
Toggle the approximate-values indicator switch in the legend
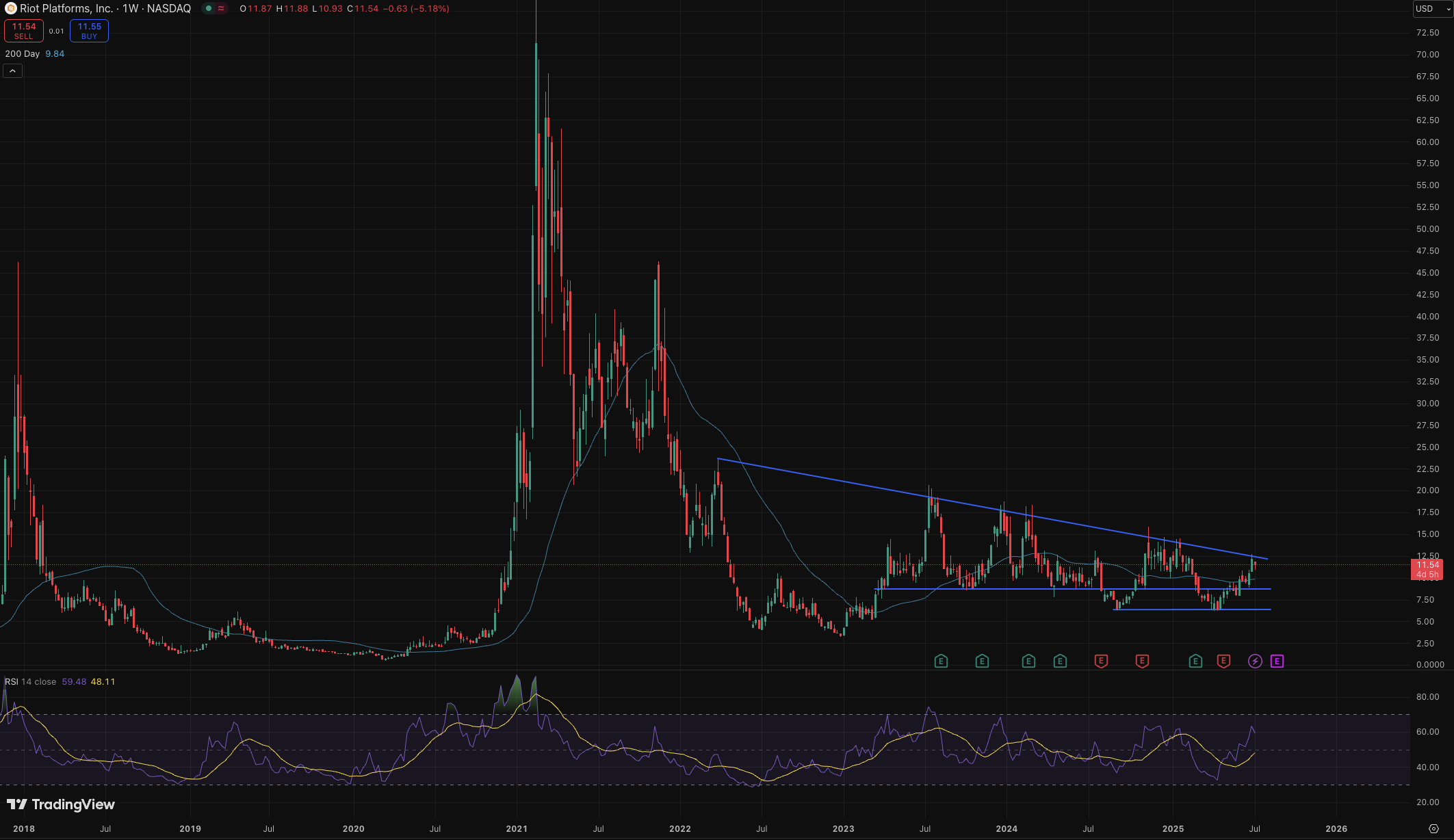(x=222, y=9)
